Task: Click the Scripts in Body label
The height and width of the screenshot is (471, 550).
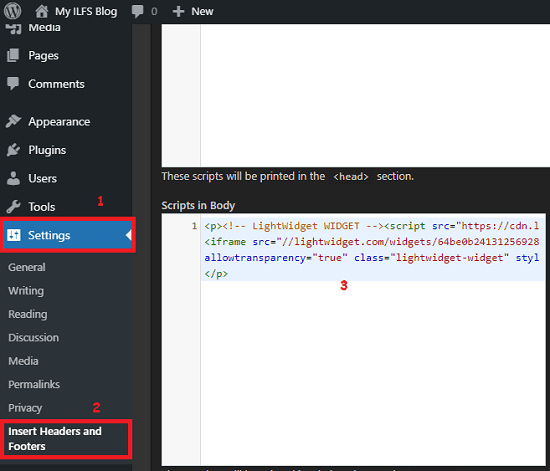Action: (198, 206)
